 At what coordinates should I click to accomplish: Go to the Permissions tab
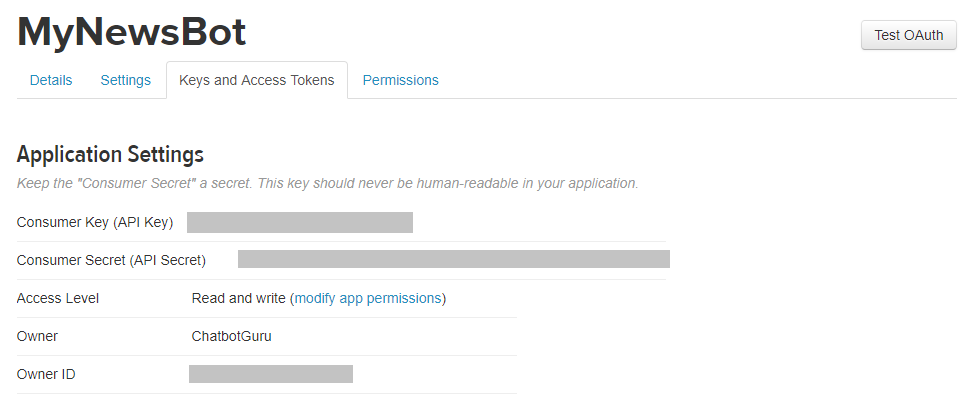coord(400,80)
